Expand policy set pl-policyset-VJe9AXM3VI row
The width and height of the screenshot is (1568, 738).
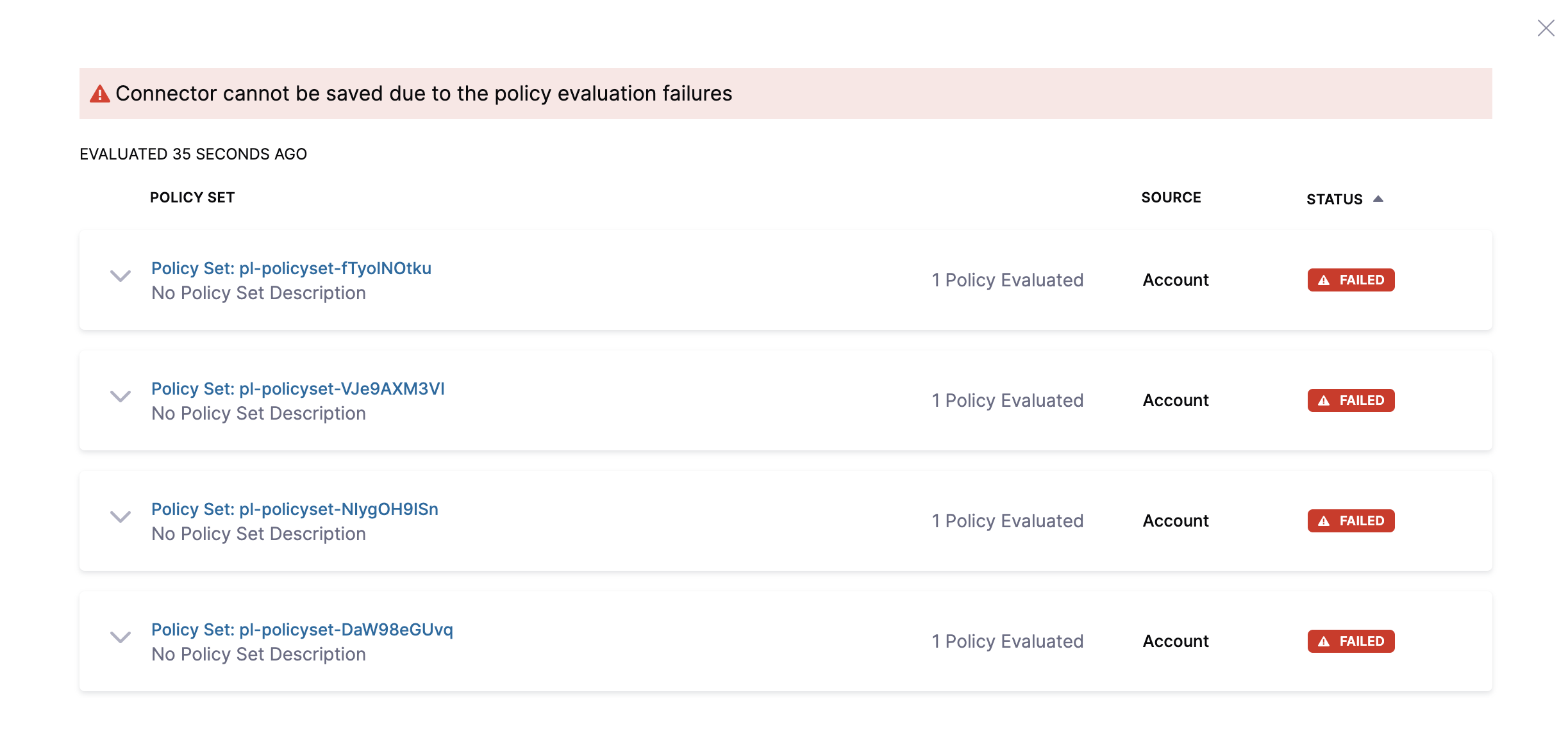click(x=121, y=397)
